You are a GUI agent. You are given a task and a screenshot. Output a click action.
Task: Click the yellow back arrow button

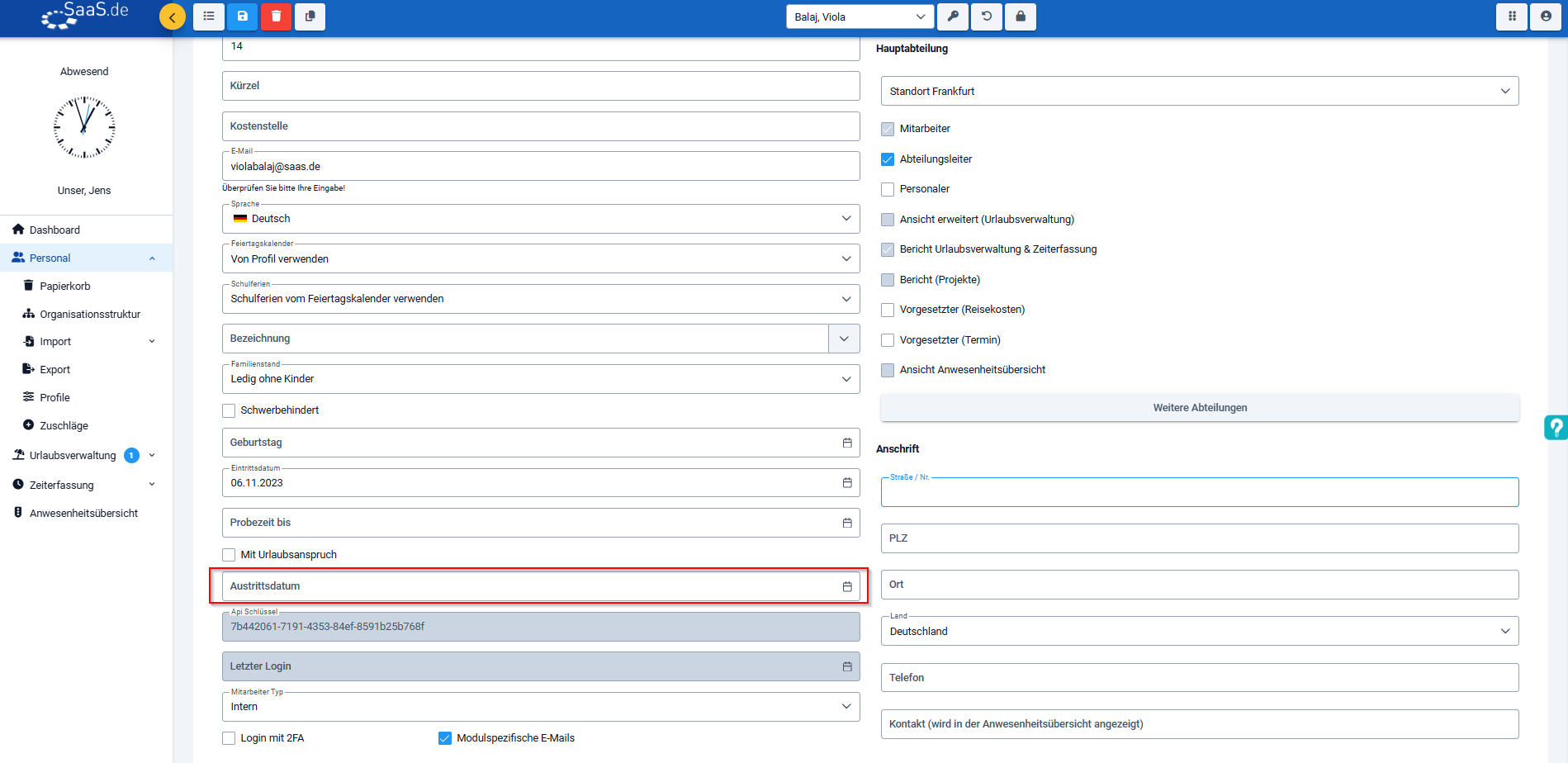(173, 17)
